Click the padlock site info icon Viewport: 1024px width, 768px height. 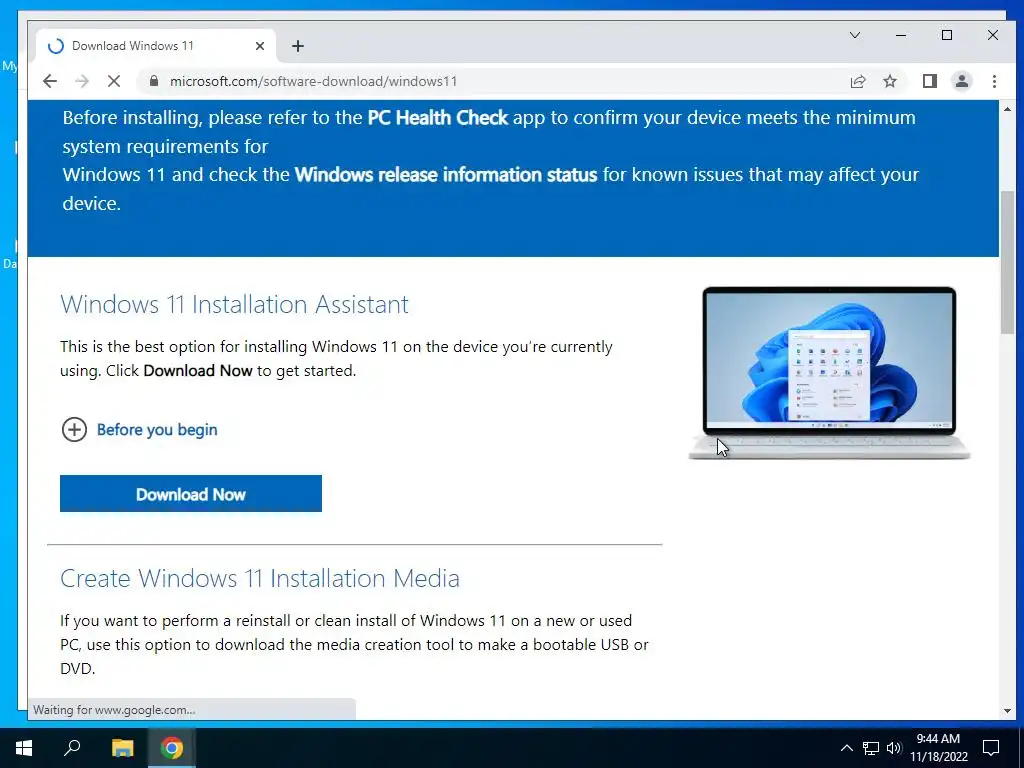(154, 81)
